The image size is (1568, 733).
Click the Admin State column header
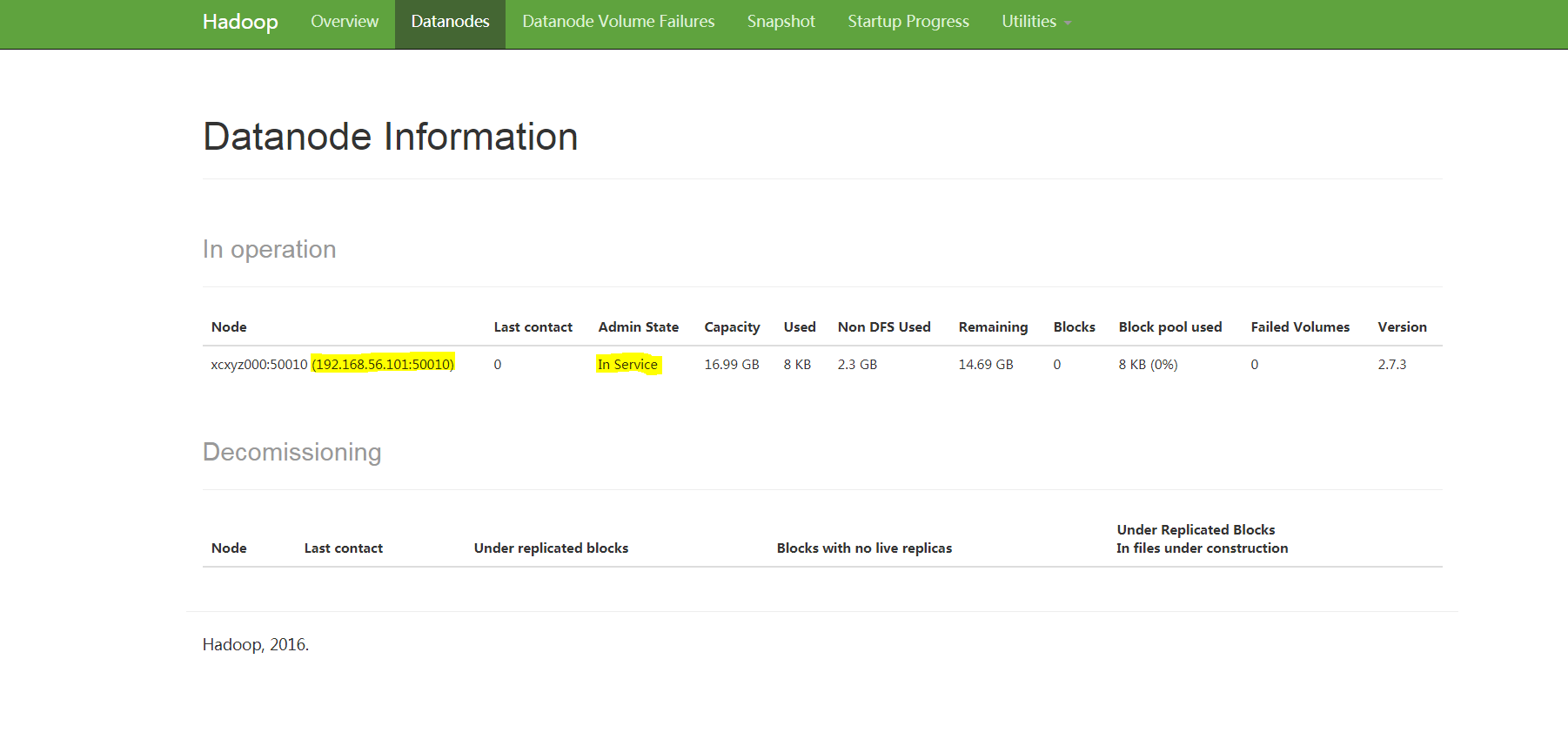(x=639, y=327)
